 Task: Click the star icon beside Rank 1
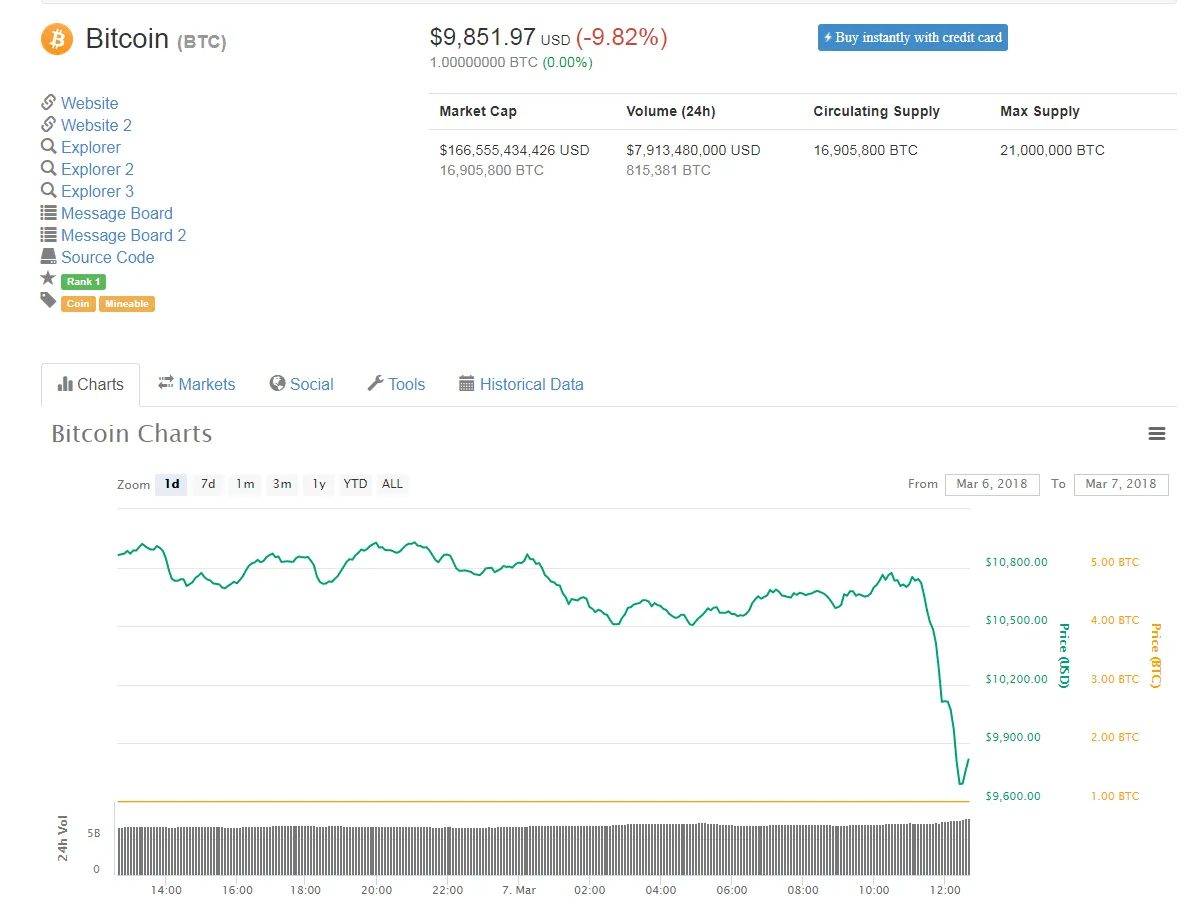pos(48,278)
